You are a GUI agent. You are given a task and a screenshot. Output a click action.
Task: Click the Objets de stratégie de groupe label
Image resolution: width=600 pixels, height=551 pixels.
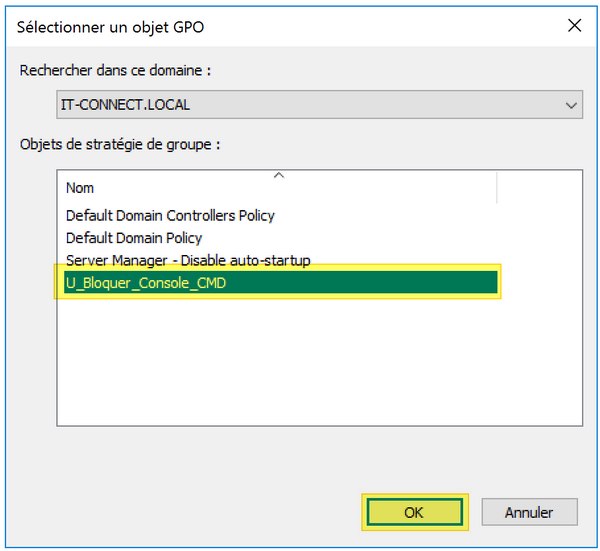click(120, 144)
